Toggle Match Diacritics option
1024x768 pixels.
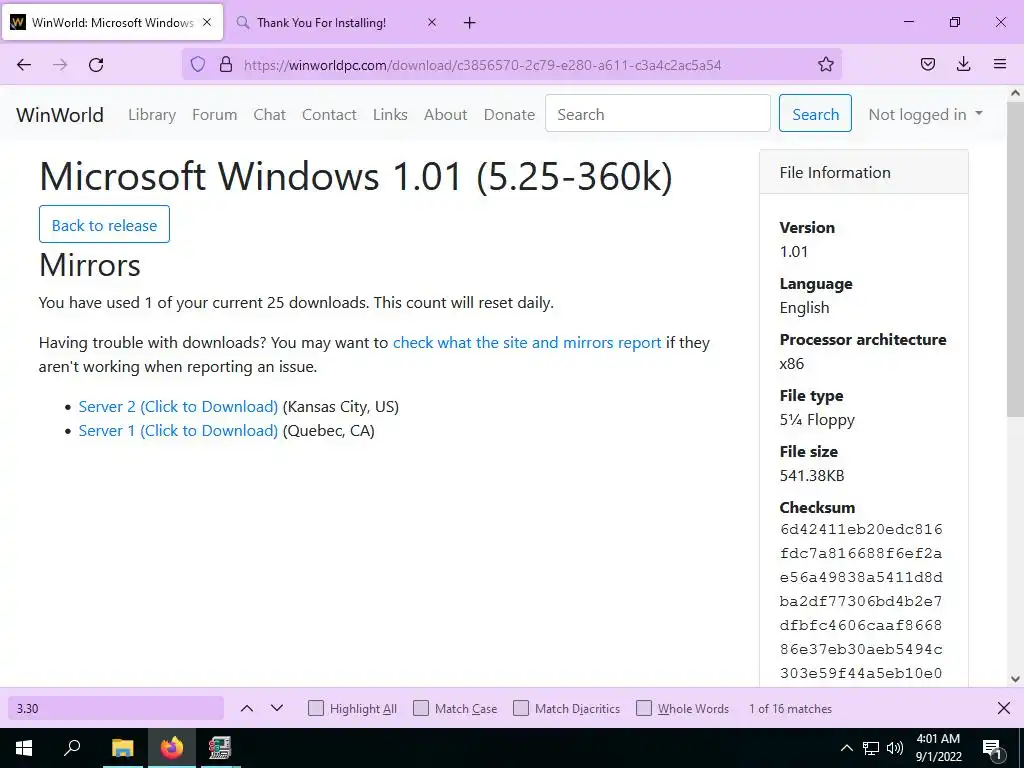click(x=520, y=708)
